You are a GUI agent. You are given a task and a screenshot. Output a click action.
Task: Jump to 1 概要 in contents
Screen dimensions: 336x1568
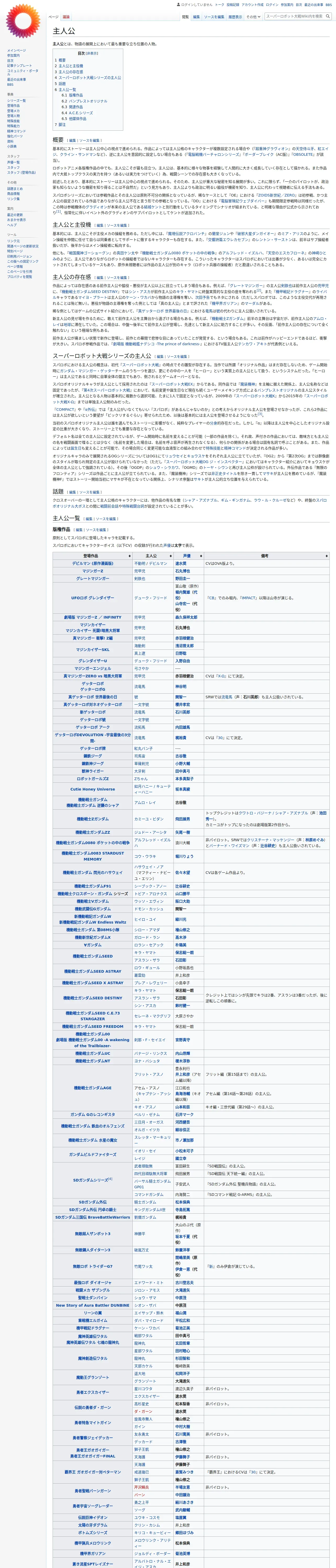(x=60, y=60)
